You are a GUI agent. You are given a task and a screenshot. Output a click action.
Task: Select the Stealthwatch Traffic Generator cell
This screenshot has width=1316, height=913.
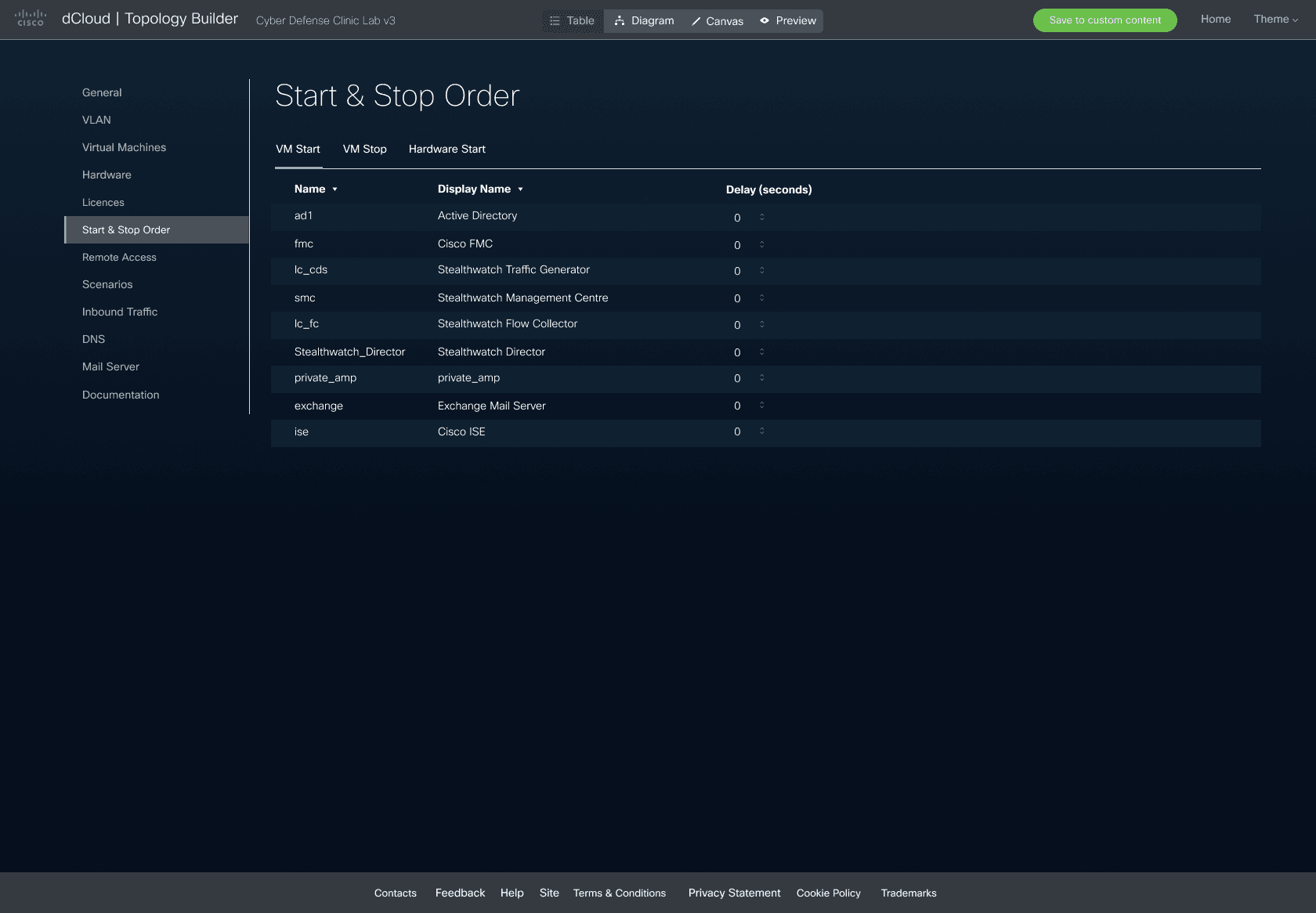tap(513, 269)
